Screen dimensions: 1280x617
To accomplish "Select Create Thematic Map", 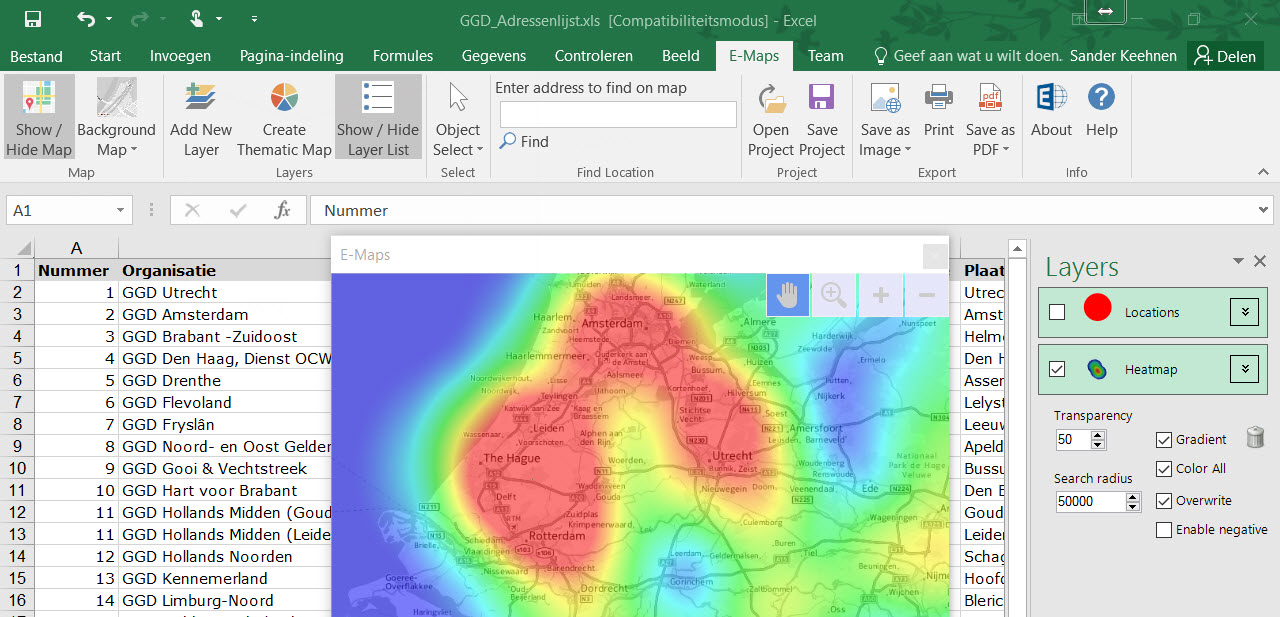I will pyautogui.click(x=283, y=116).
